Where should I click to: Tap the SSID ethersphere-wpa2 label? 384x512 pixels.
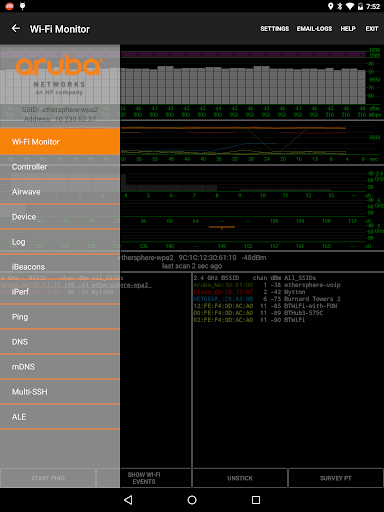60,109
